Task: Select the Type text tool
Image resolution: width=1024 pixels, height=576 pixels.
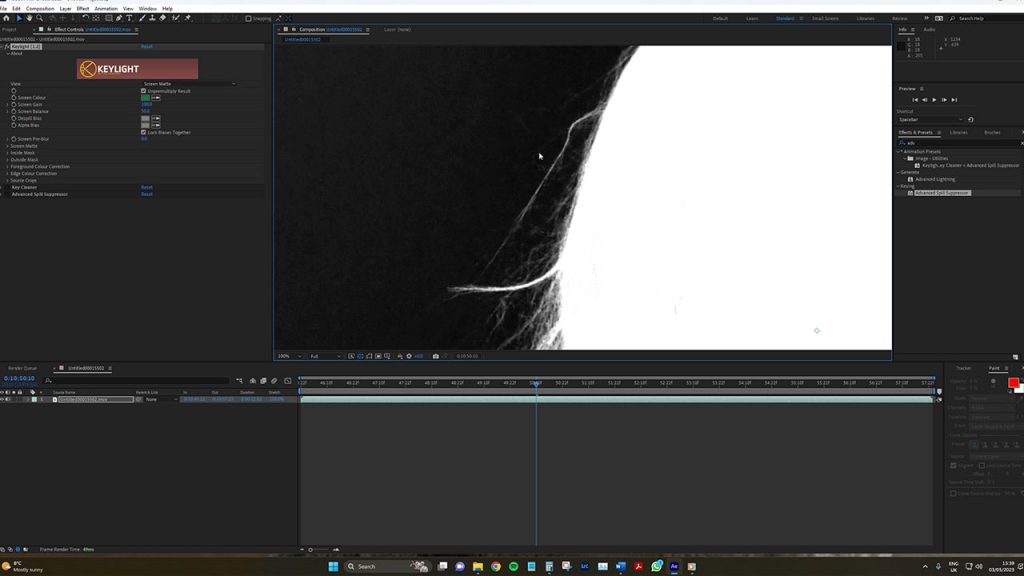Action: [129, 18]
